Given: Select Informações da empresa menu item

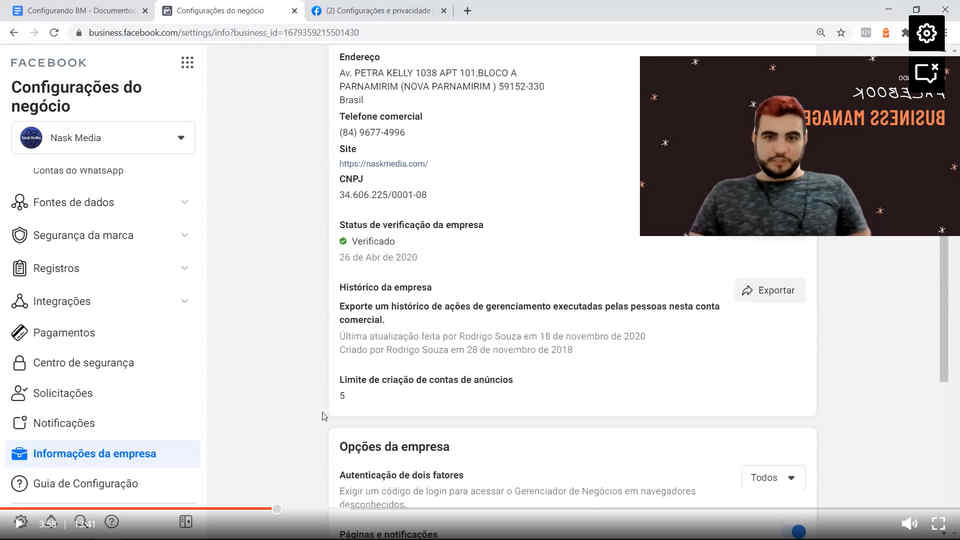Looking at the screenshot, I should coord(103,454).
